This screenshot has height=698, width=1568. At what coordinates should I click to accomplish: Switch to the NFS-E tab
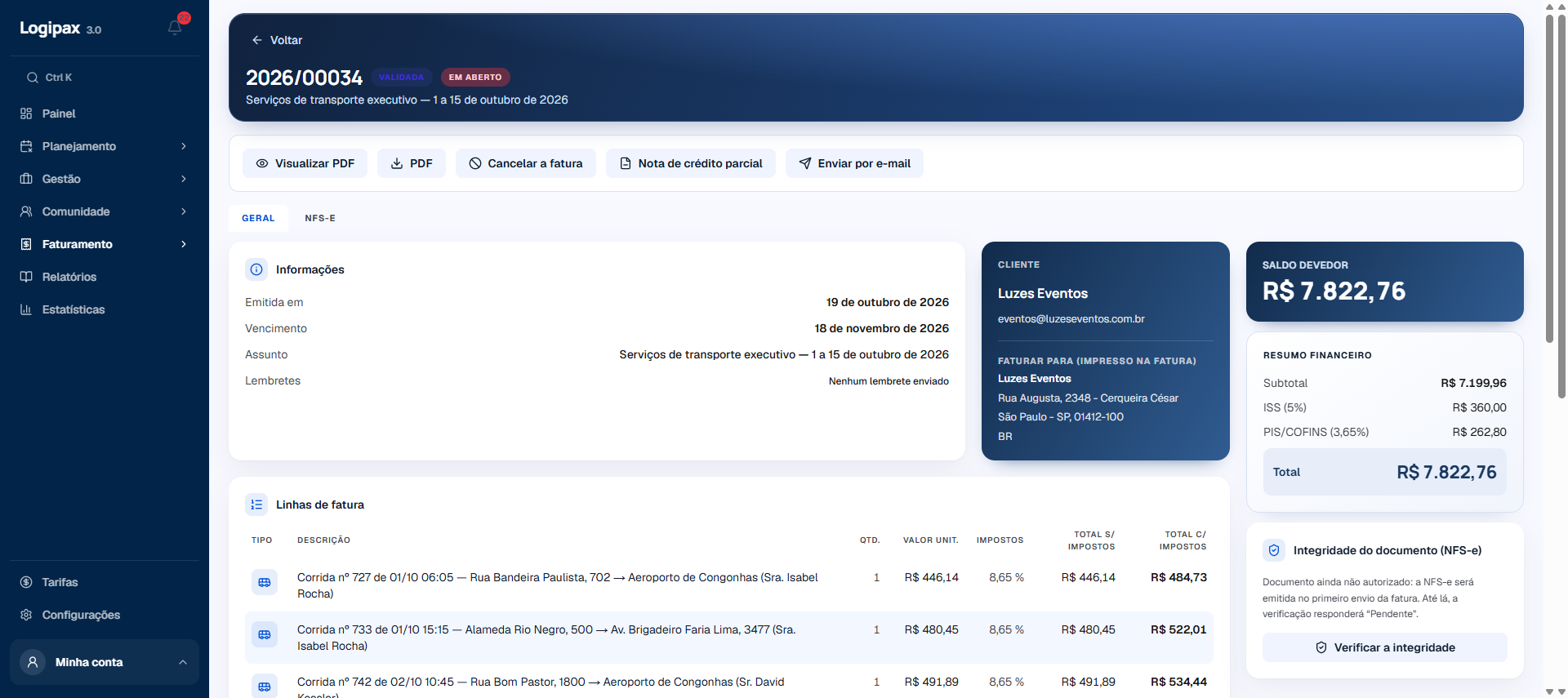[320, 218]
